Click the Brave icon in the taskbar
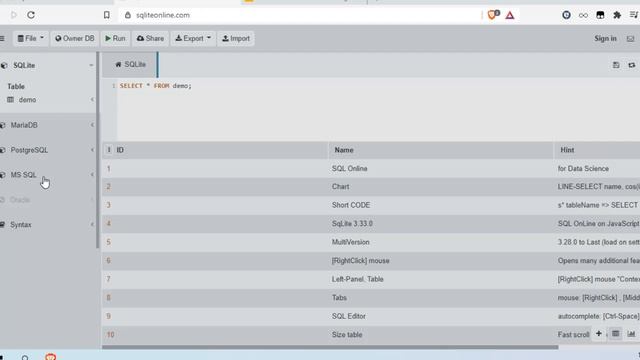 [51, 357]
